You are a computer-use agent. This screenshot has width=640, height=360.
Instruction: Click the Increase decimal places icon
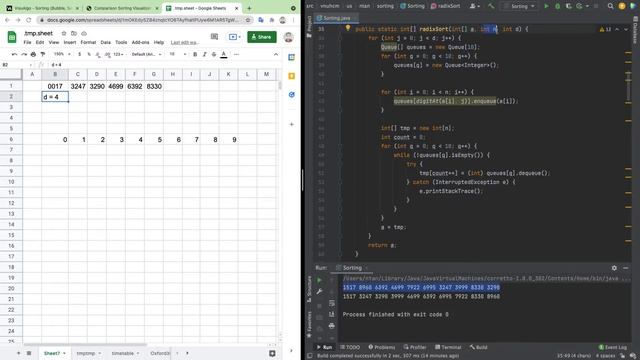pyautogui.click(x=107, y=54)
